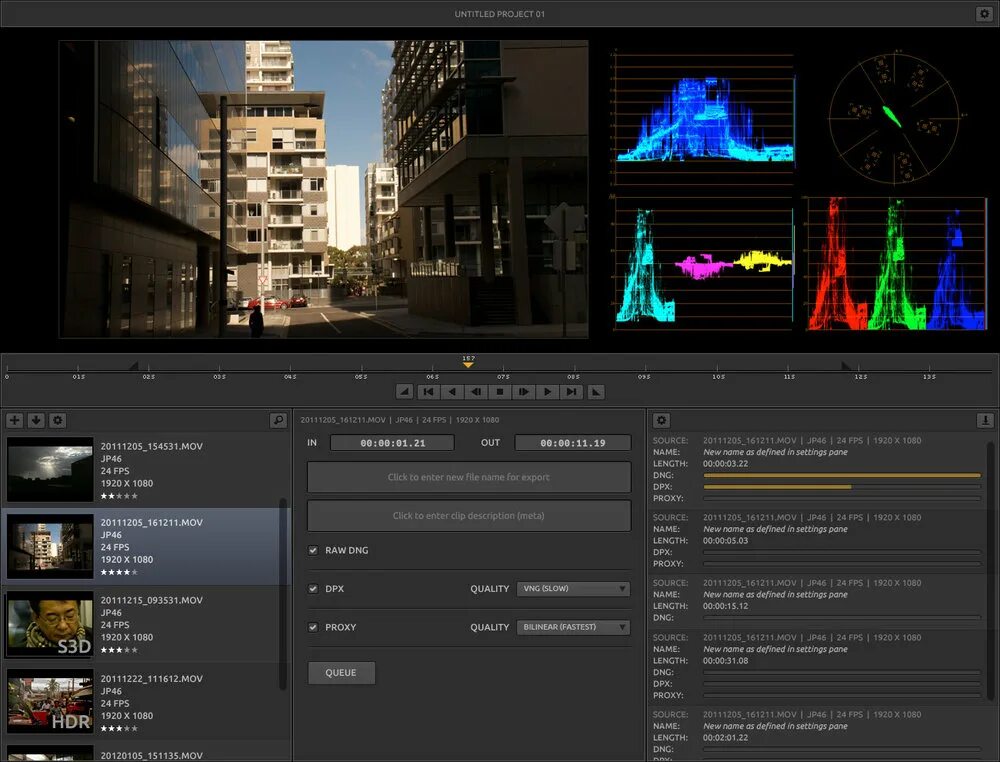This screenshot has width=1000, height=762.
Task: Click the OUT timecode field
Action: click(573, 443)
